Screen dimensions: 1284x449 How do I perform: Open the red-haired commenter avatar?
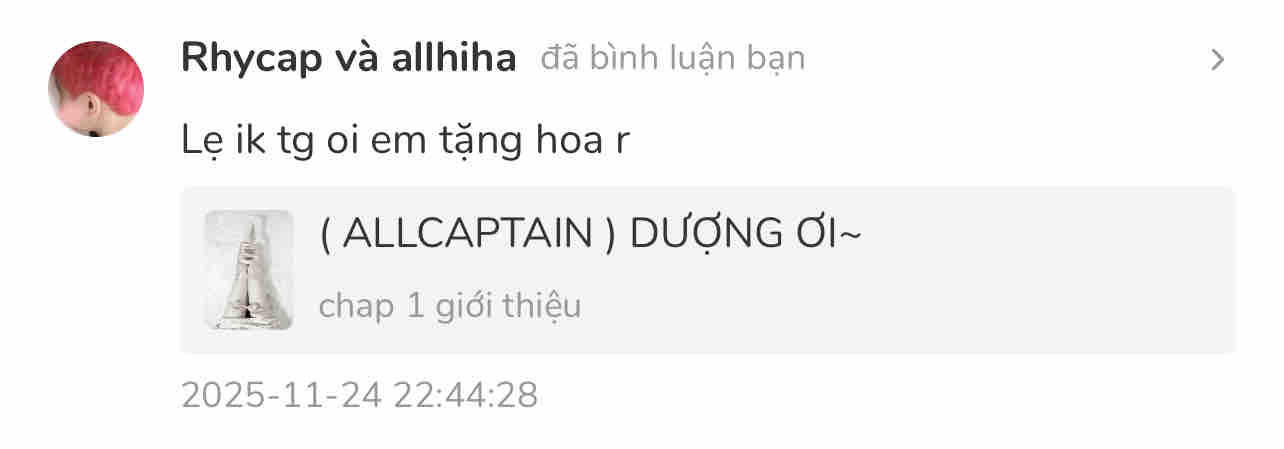[96, 88]
